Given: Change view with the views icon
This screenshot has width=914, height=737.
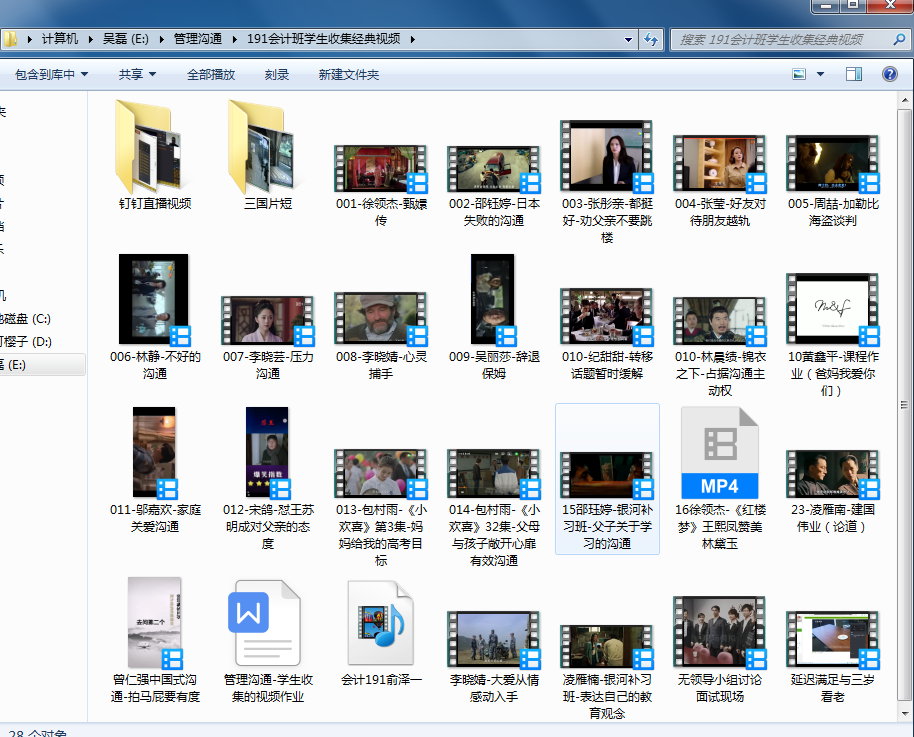Looking at the screenshot, I should coord(799,74).
